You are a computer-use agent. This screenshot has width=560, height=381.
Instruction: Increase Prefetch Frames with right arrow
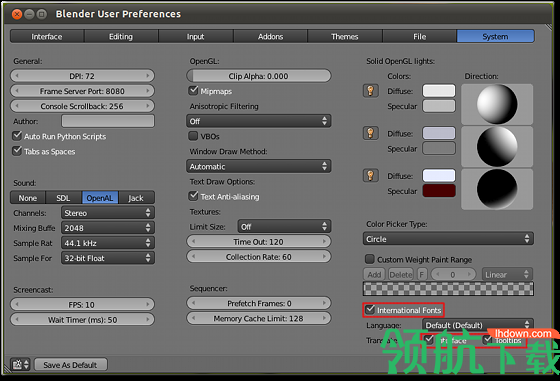click(324, 303)
